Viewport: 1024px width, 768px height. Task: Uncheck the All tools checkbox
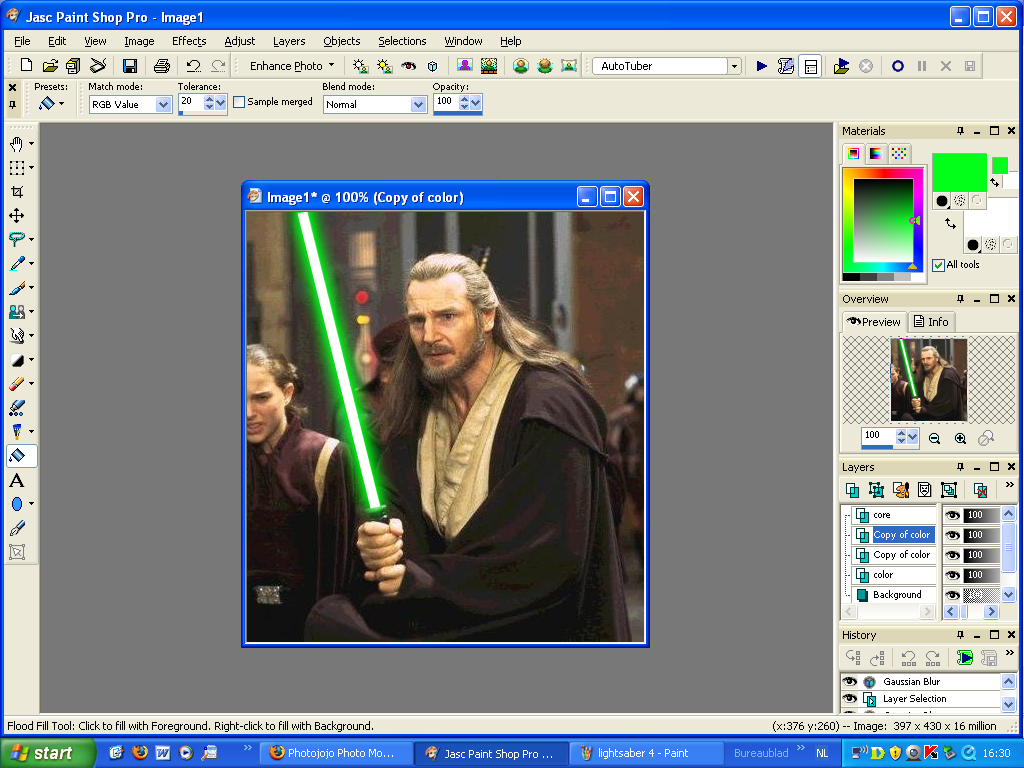coord(937,265)
